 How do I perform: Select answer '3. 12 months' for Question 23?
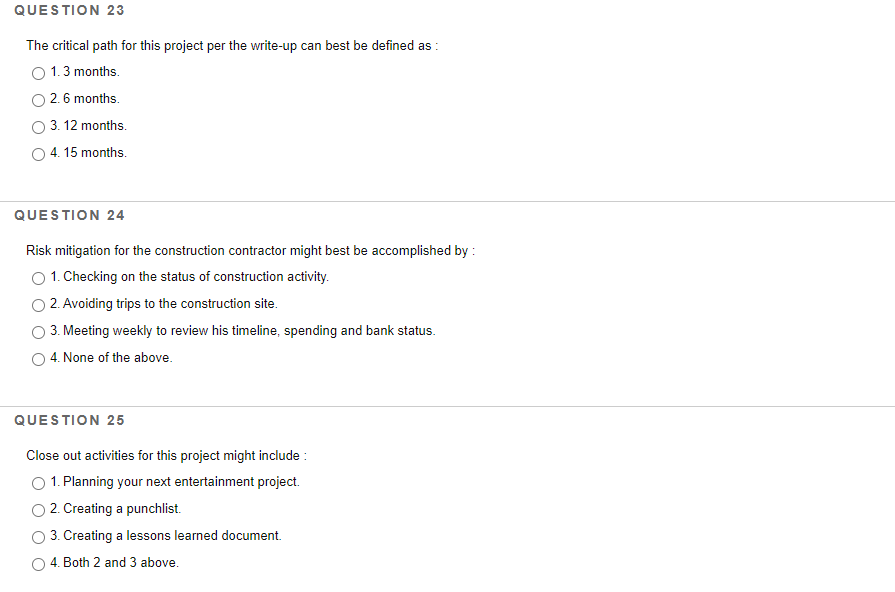pyautogui.click(x=38, y=127)
